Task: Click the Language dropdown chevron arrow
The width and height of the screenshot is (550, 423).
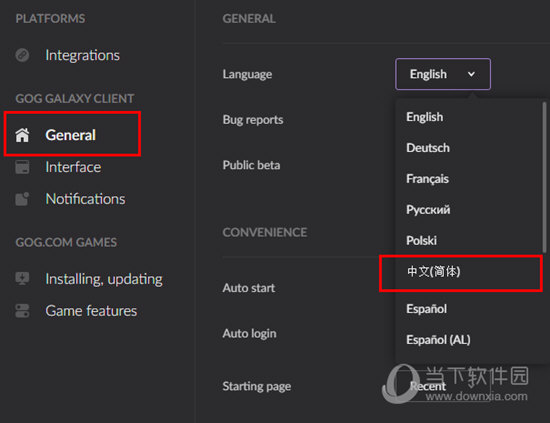Action: pos(471,74)
